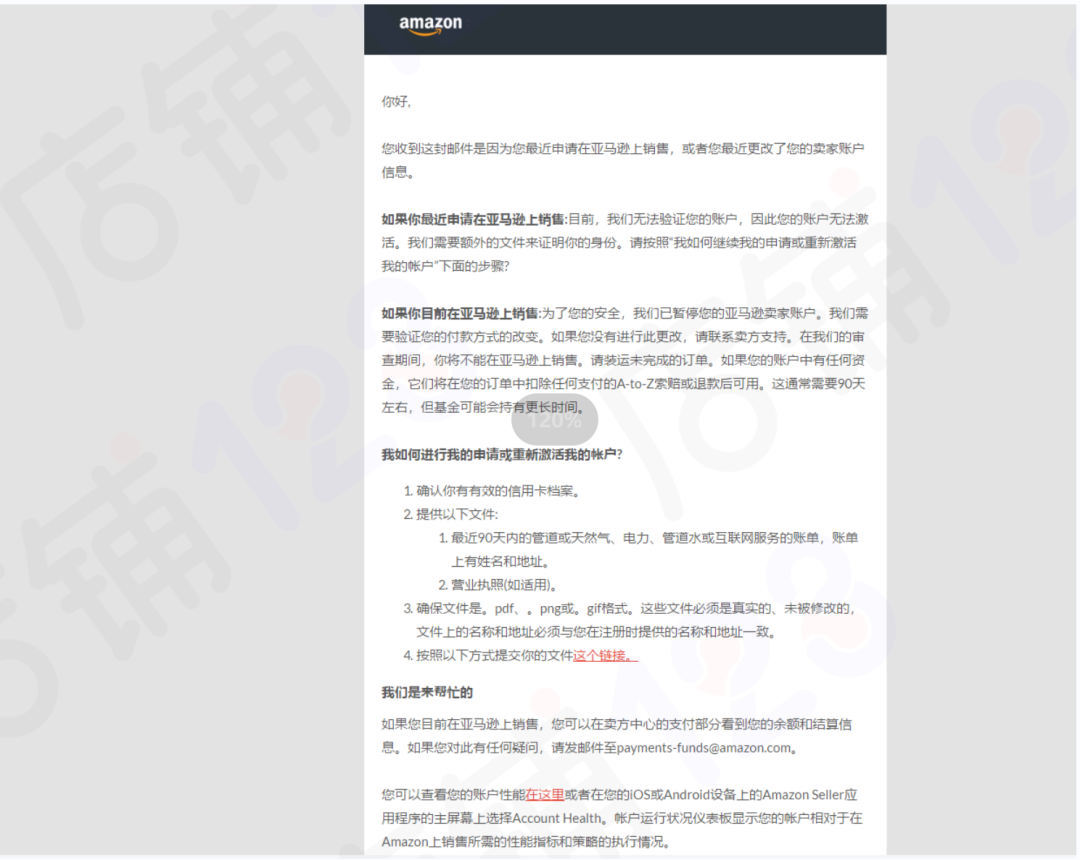Click the Amazon logo in the email header
Viewport: 1080px width, 860px height.
pos(432,23)
